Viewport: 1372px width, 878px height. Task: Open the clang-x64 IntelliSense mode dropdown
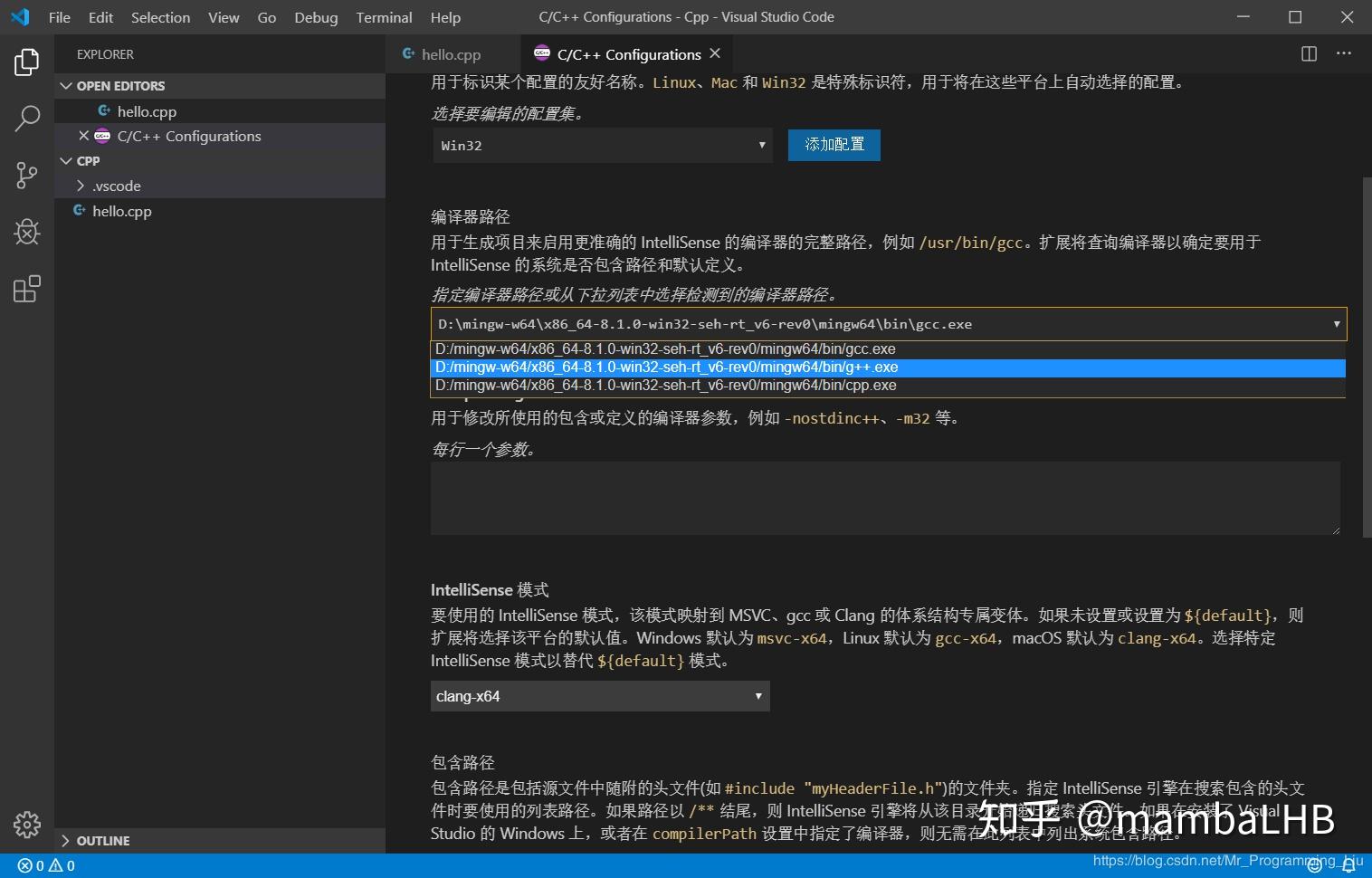coord(600,696)
